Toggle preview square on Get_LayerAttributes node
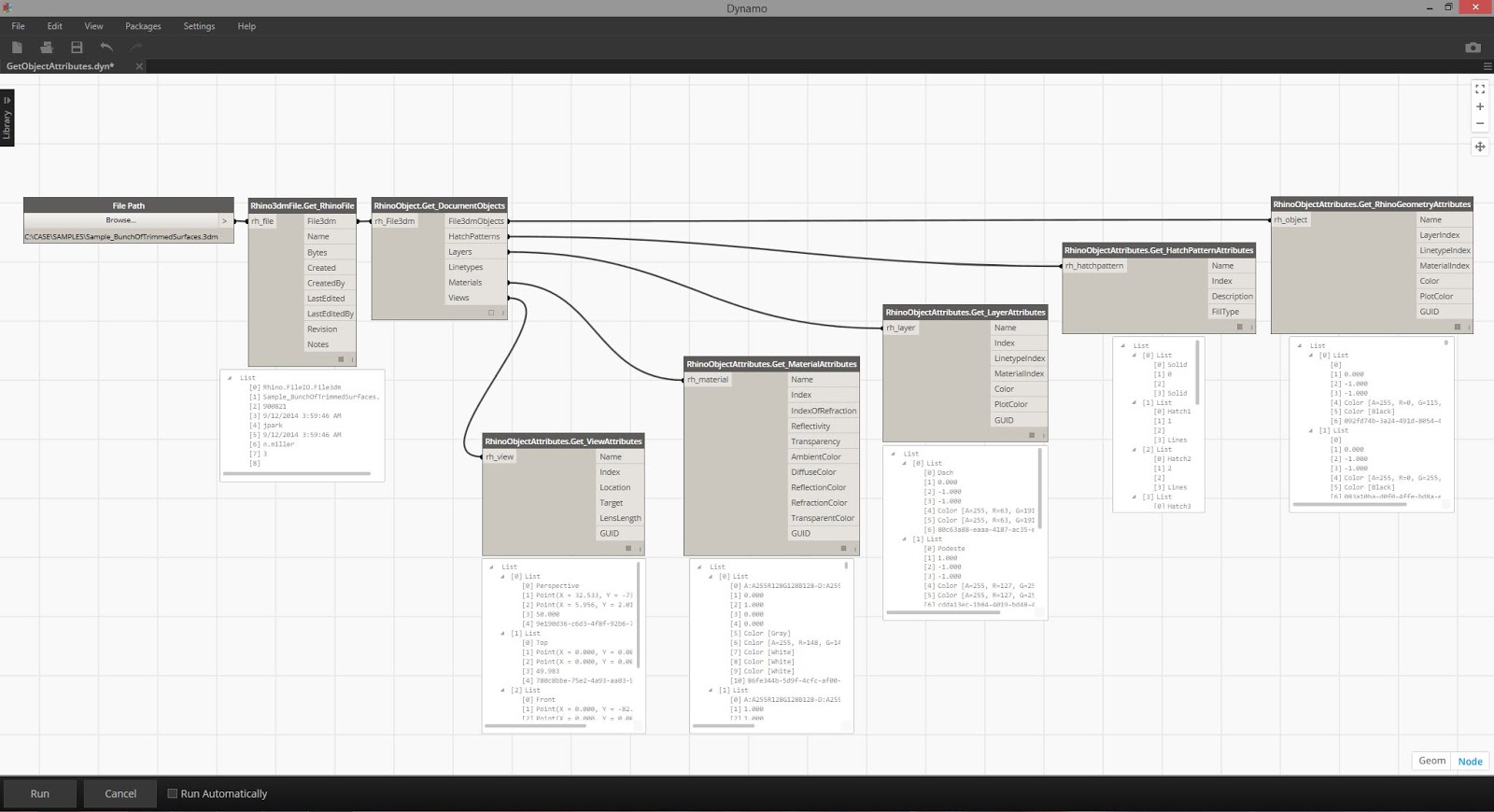This screenshot has height=812, width=1494. click(1032, 435)
